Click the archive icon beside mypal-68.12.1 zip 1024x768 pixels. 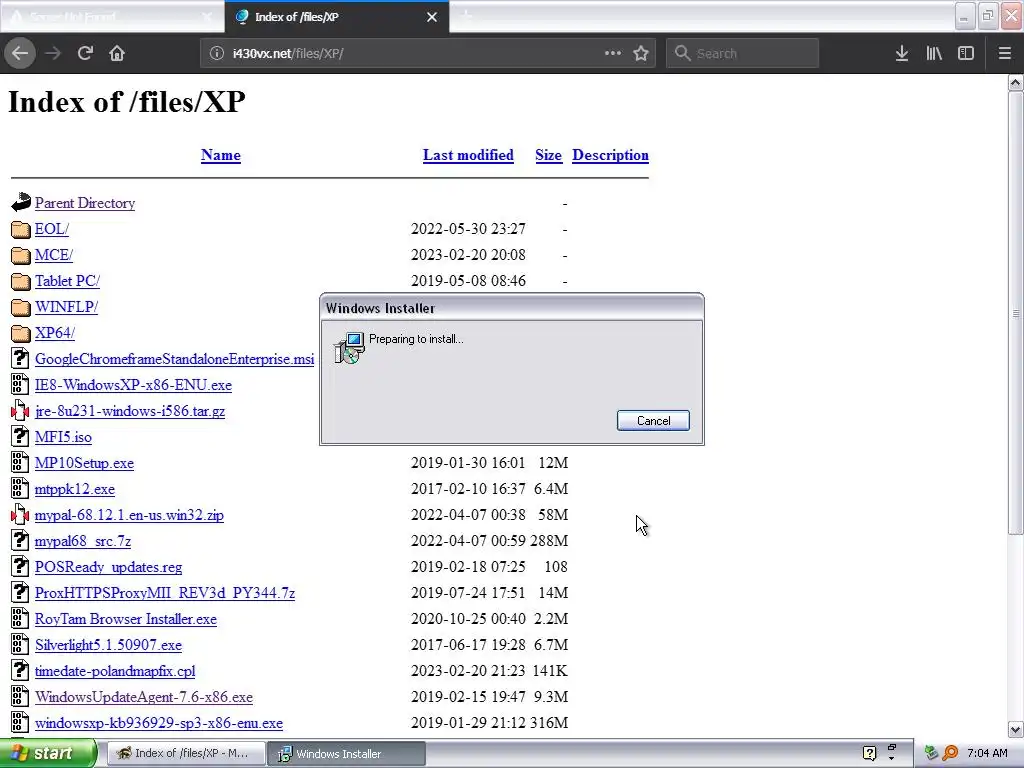[x=20, y=515]
